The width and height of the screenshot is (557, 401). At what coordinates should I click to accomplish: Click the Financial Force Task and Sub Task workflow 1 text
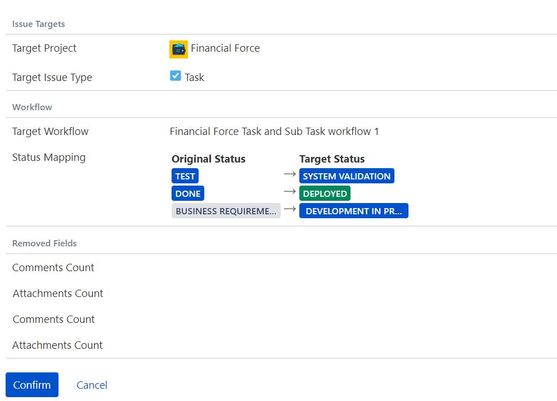click(x=274, y=131)
